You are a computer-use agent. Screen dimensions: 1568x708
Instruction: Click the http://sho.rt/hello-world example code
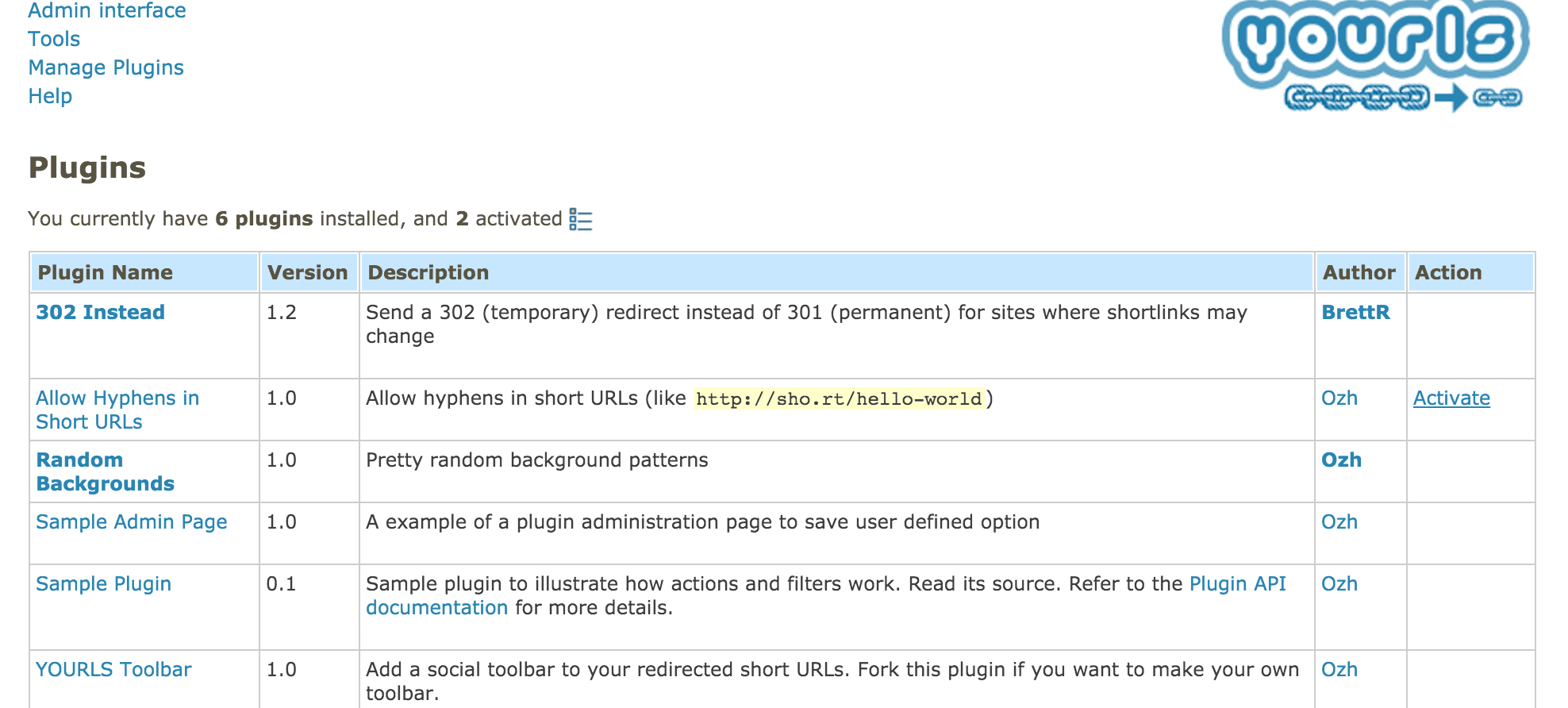coord(840,398)
